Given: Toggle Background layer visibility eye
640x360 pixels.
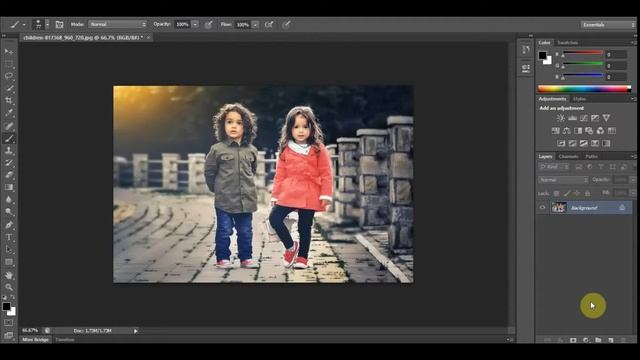Looking at the screenshot, I should coord(542,208).
